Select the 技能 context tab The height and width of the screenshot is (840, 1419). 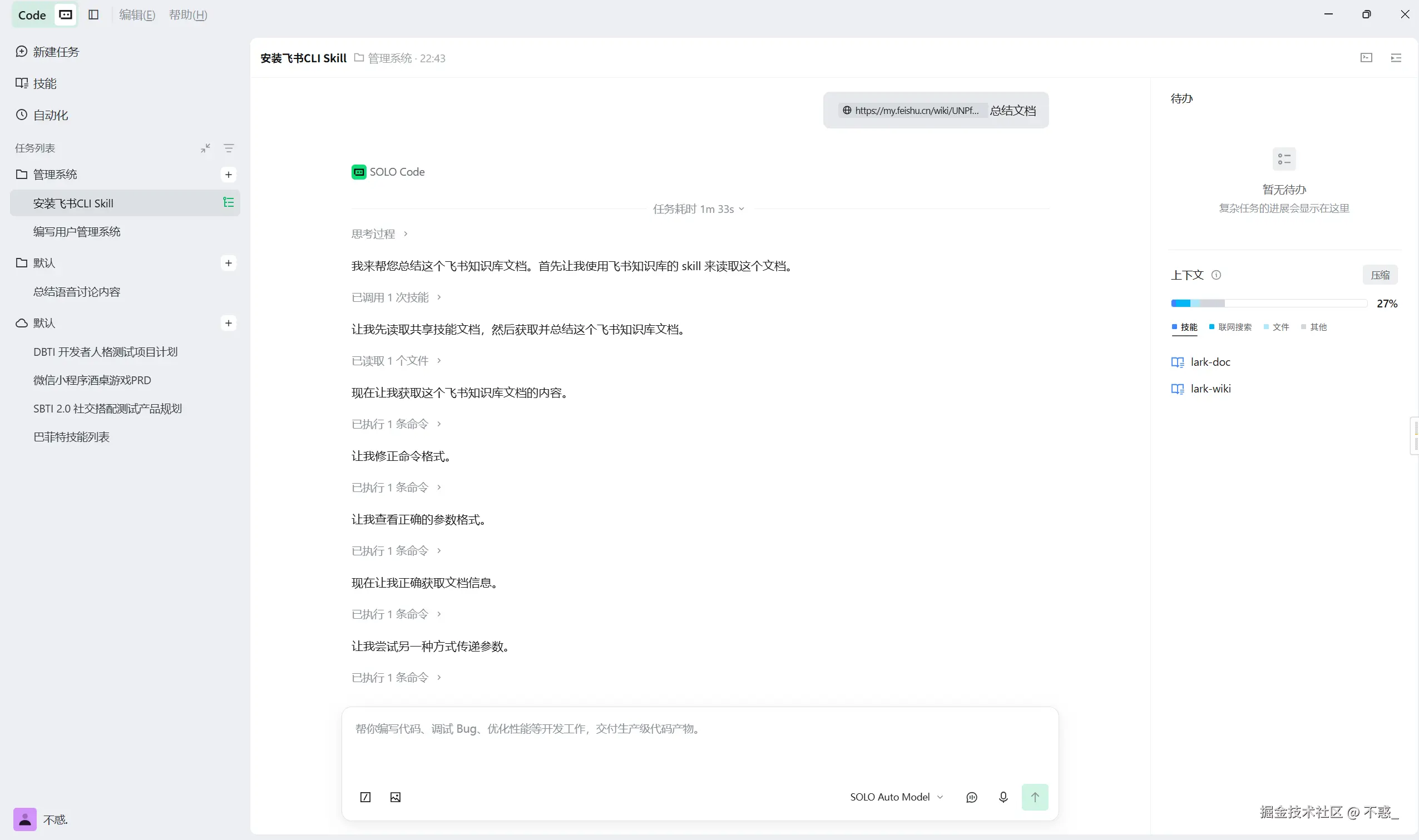(x=1185, y=327)
